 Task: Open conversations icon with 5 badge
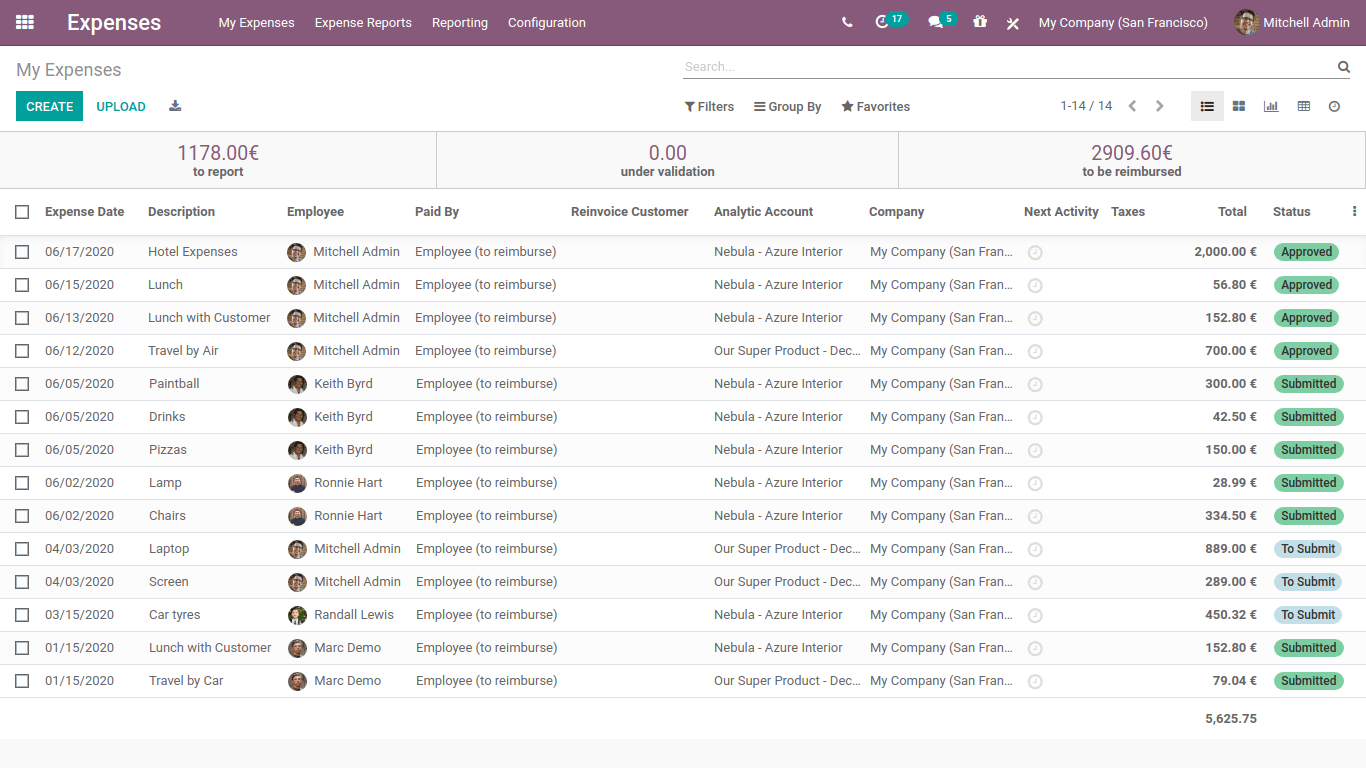coord(942,21)
